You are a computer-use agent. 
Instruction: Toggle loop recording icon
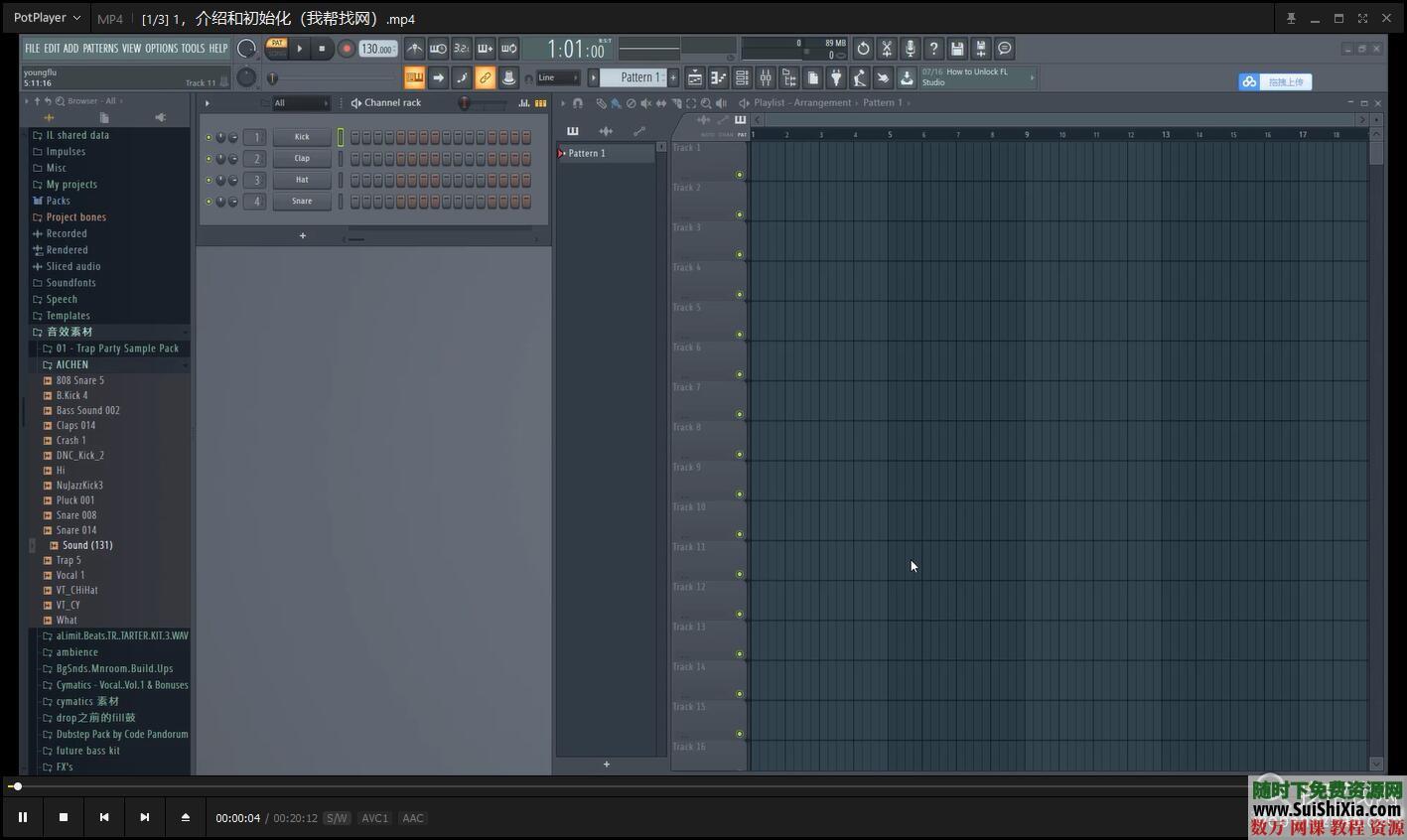pos(508,49)
